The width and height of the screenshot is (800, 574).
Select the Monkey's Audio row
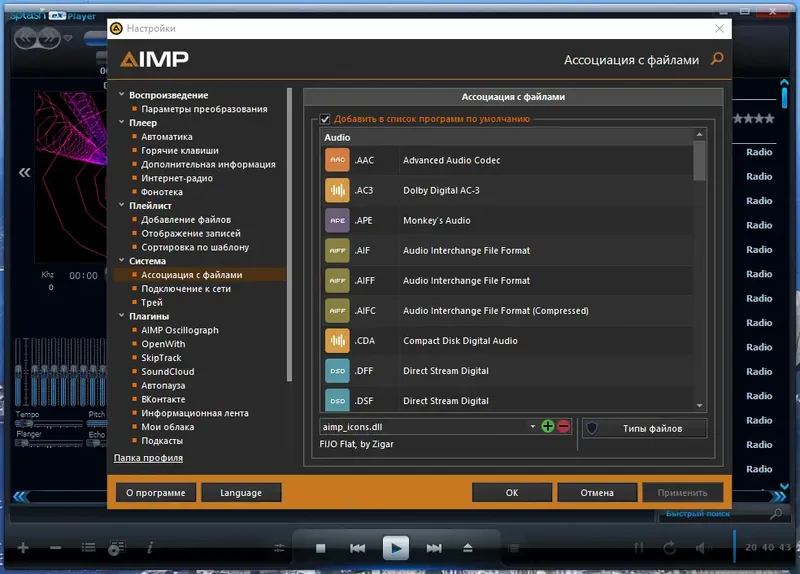click(x=508, y=220)
